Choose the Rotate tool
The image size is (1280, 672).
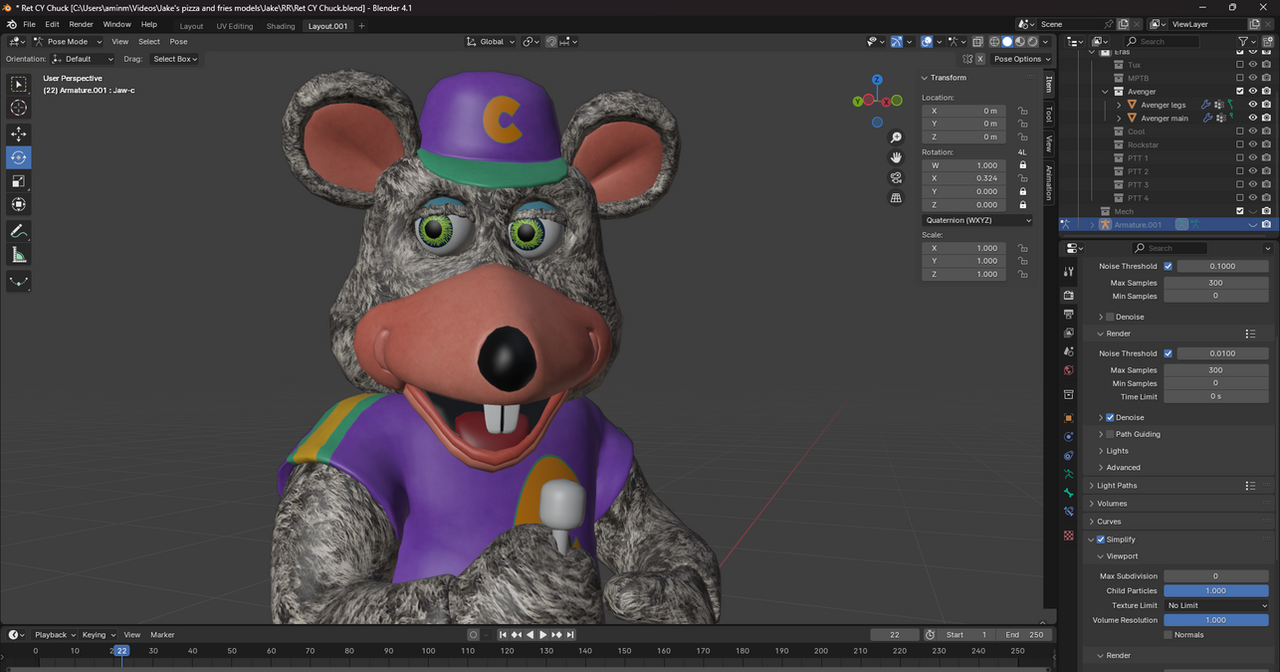click(19, 157)
